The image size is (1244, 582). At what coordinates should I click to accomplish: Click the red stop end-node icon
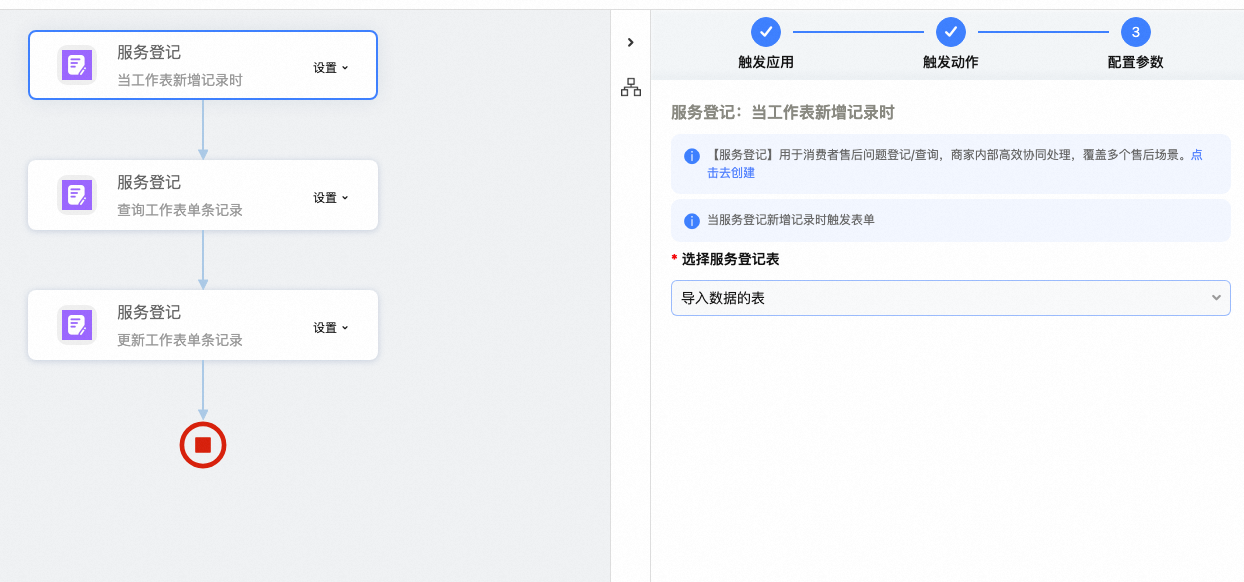pyautogui.click(x=203, y=445)
